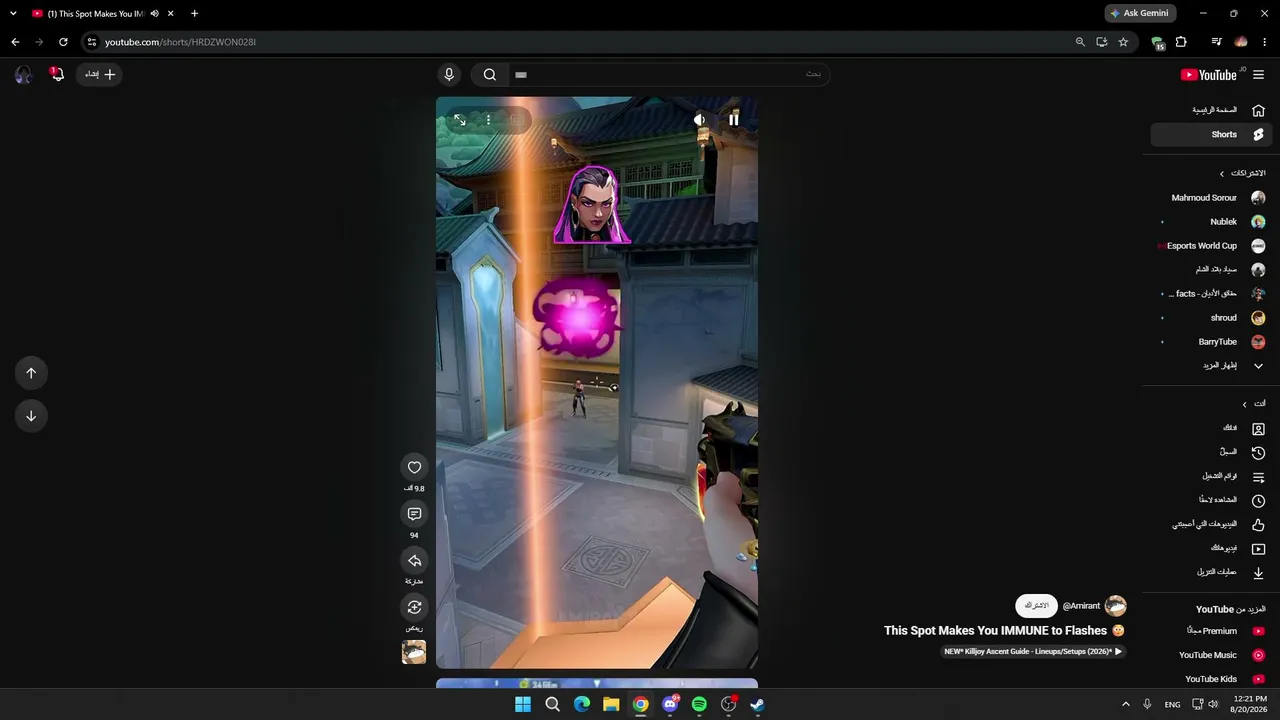
Task: Go to YouTube home via logo
Action: coord(1209,75)
